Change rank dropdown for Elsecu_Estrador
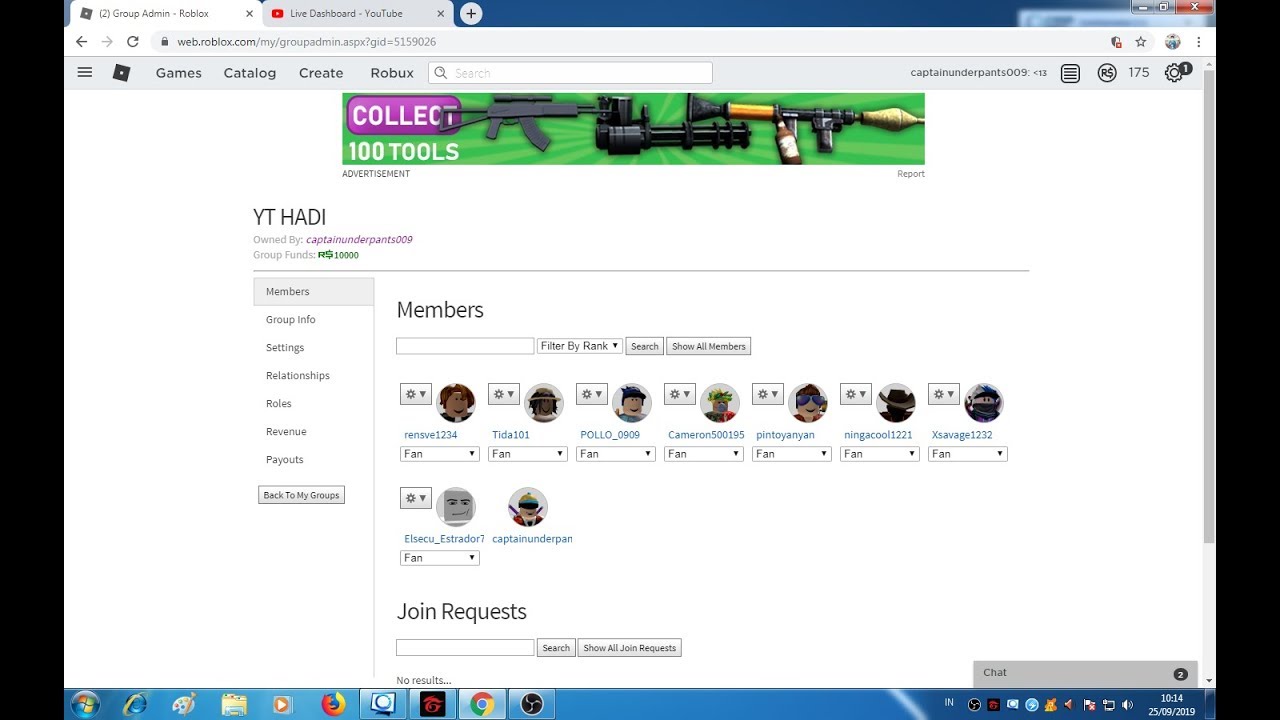Screen dimensions: 1280x720 440,558
